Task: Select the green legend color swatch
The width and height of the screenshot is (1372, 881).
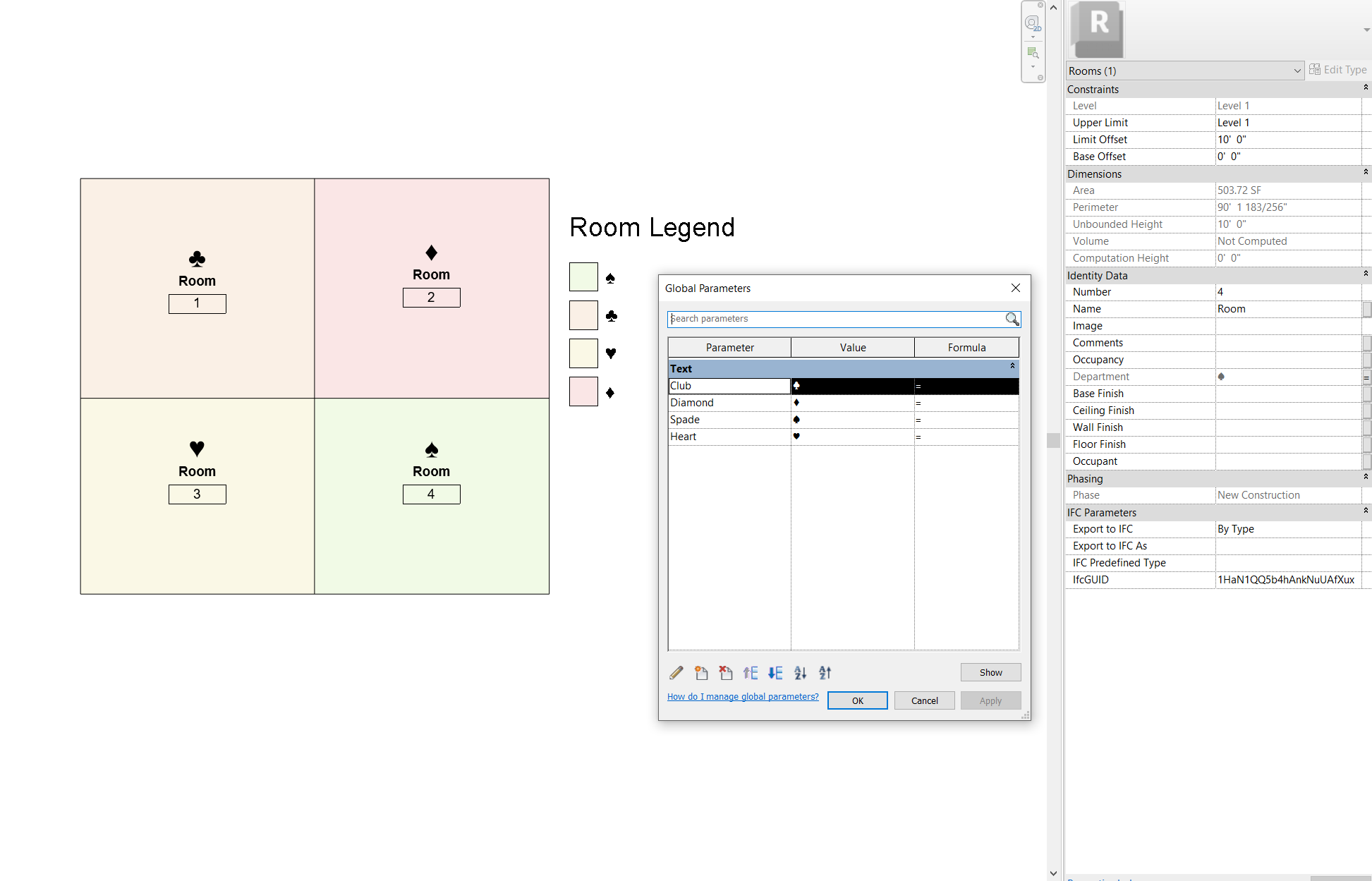Action: pyautogui.click(x=583, y=277)
